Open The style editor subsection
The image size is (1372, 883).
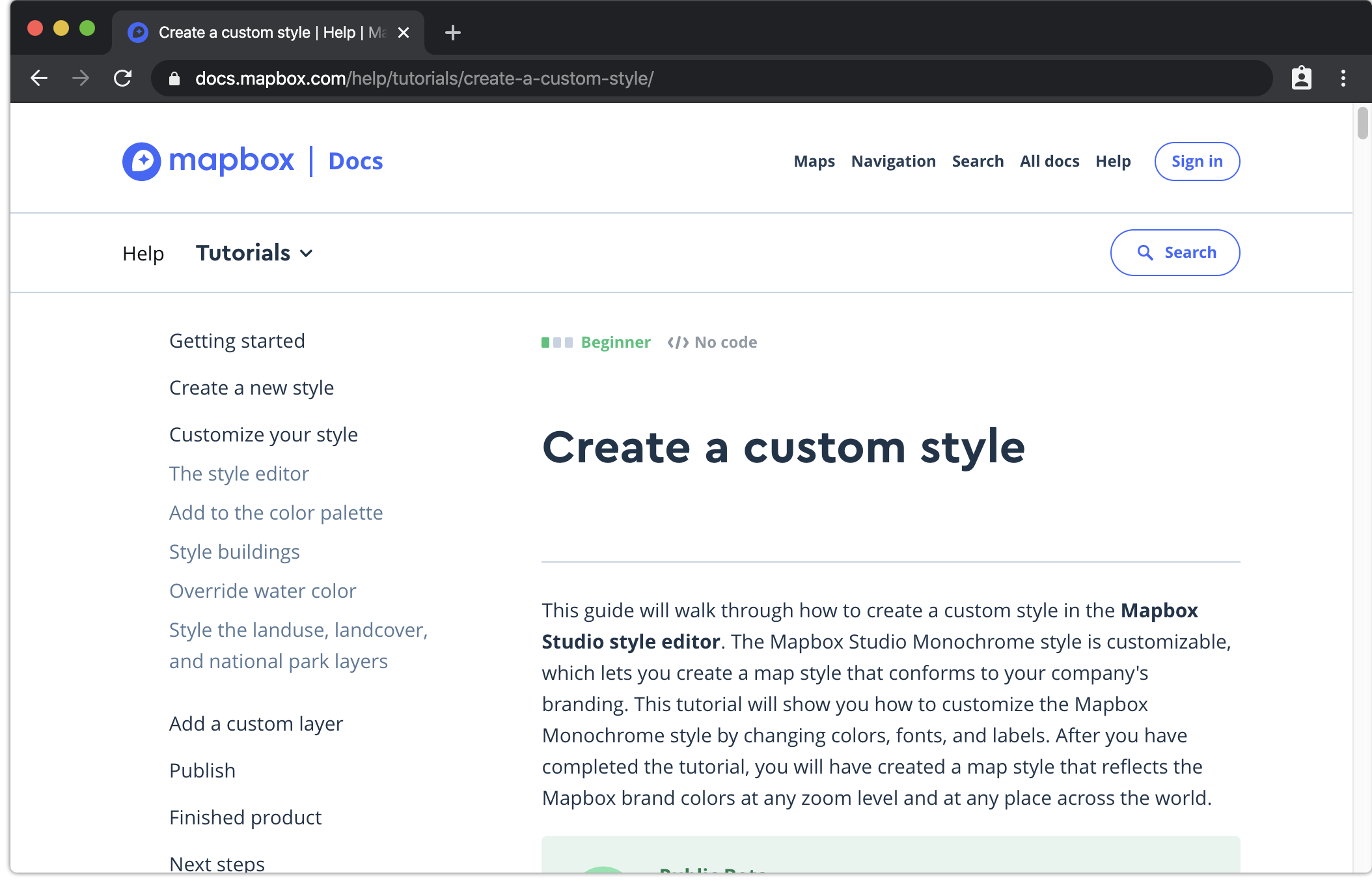pyautogui.click(x=239, y=473)
